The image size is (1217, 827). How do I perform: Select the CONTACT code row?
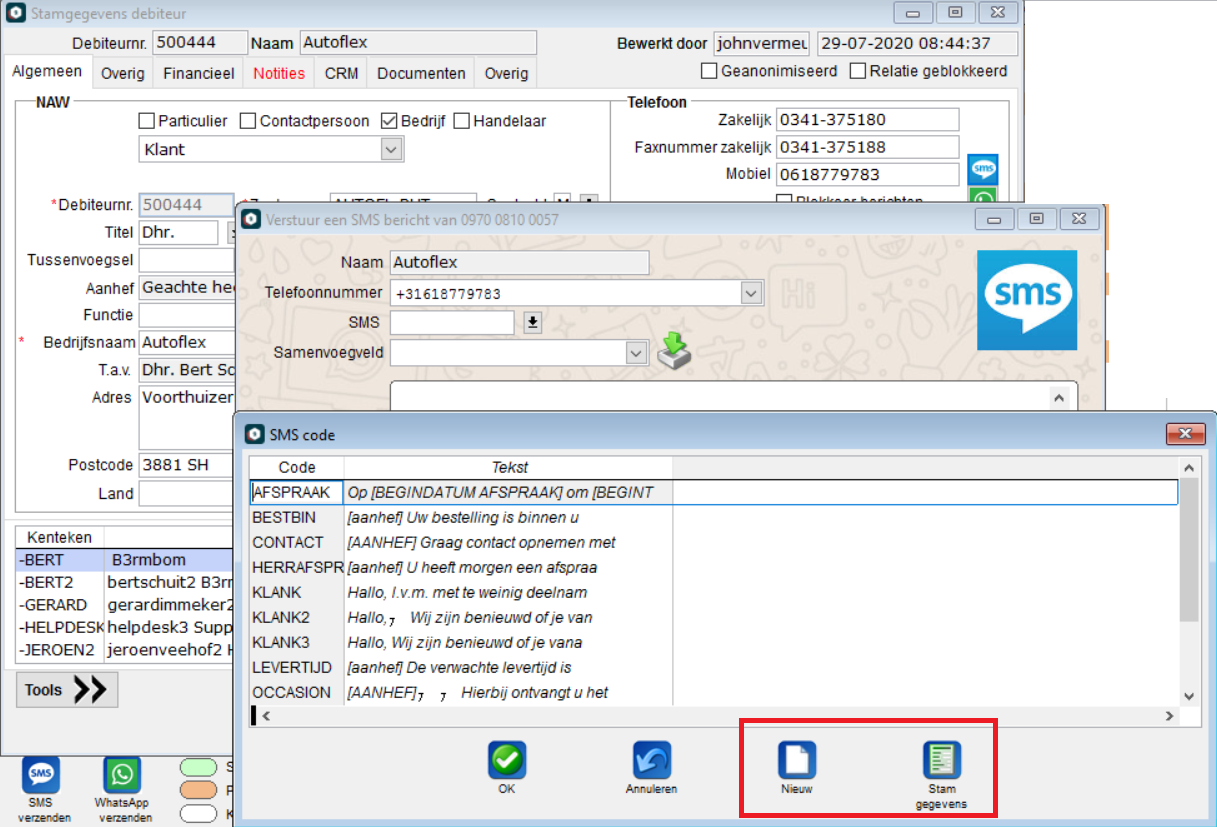coord(713,542)
